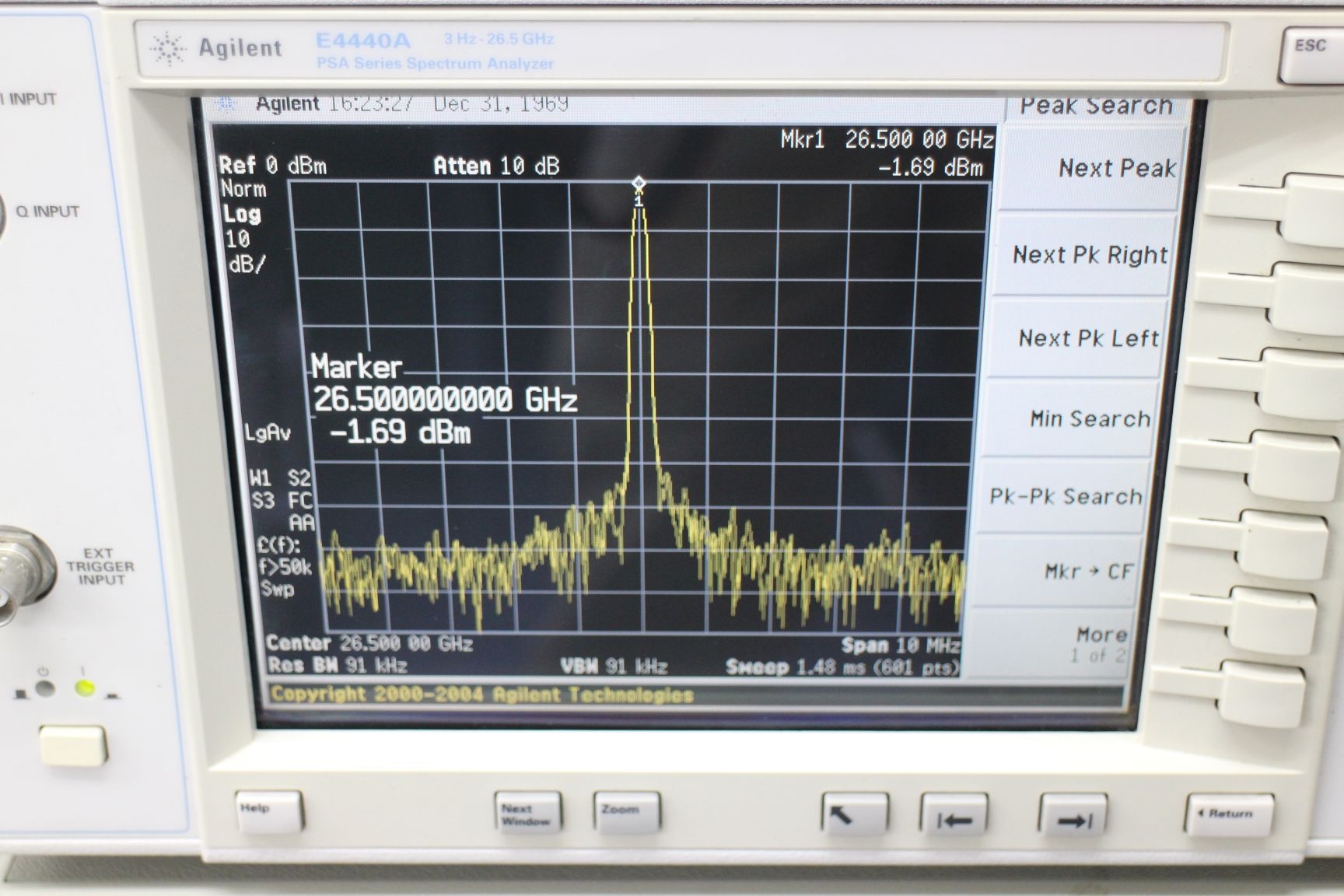Click the marker 1 diamond on the peak

pyautogui.click(x=638, y=184)
